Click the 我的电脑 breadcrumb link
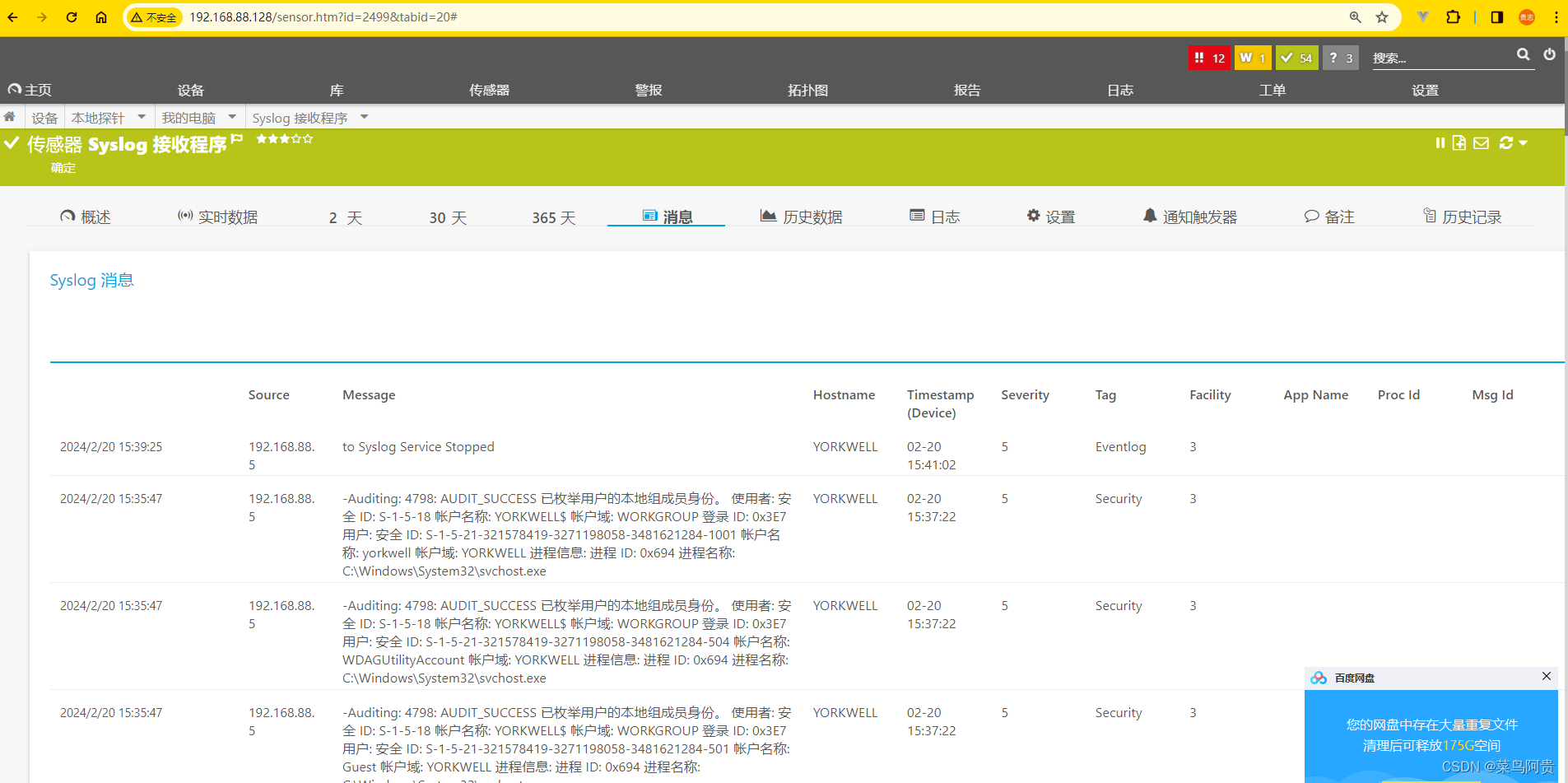 188,118
